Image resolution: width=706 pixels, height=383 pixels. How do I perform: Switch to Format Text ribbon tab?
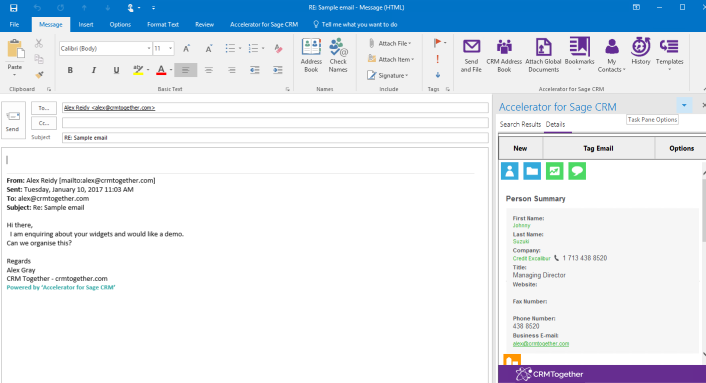pyautogui.click(x=163, y=24)
